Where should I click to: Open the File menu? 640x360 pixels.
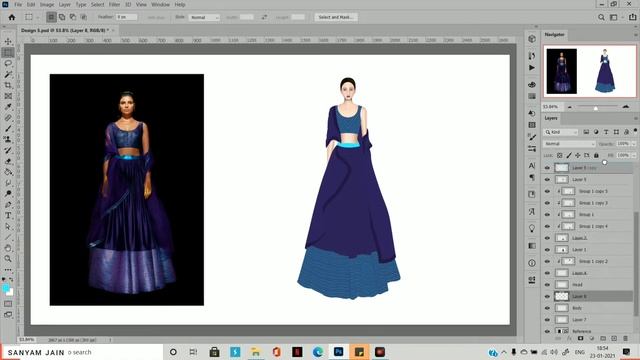(x=18, y=4)
